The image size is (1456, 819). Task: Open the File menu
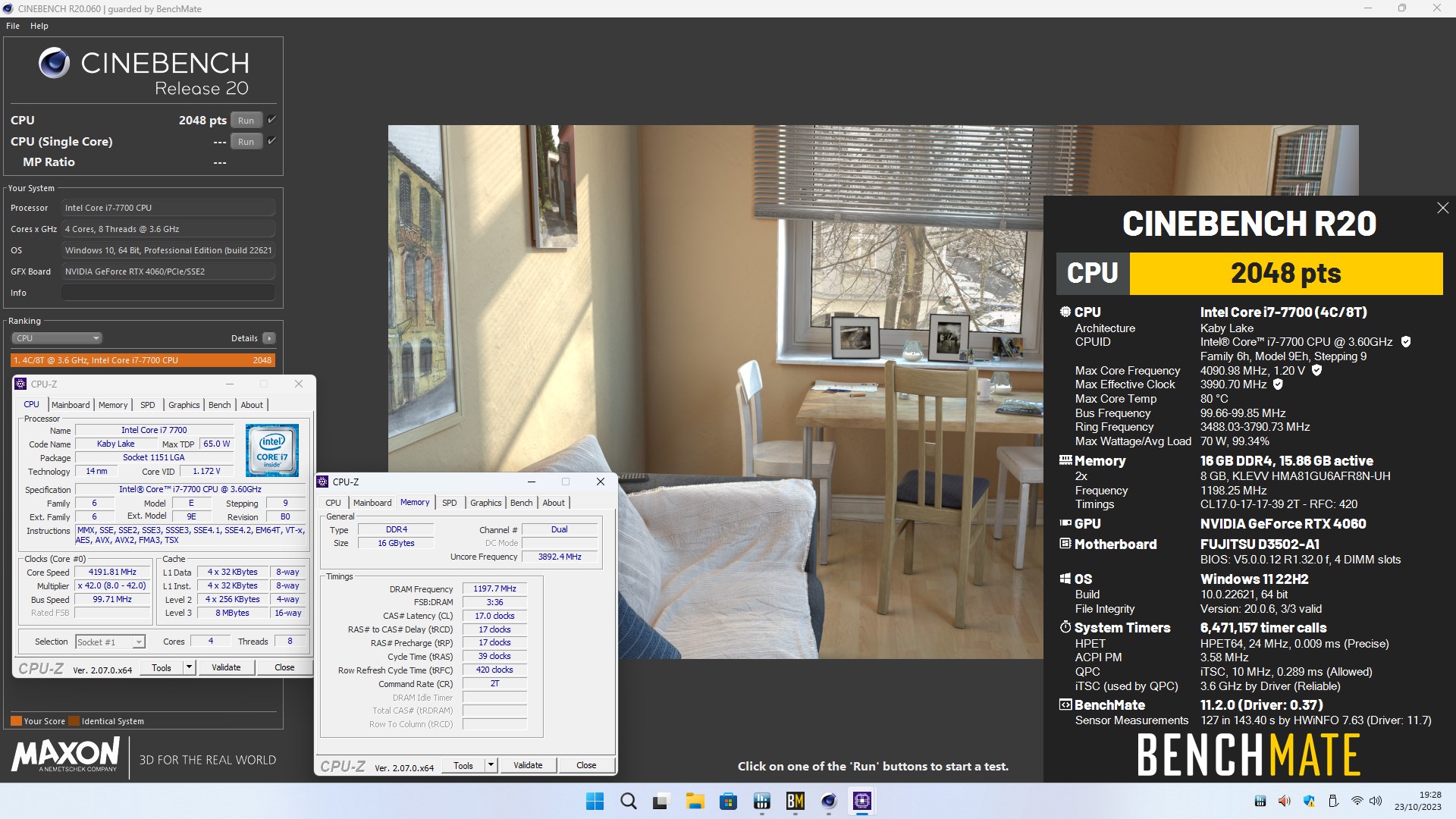pos(13,26)
